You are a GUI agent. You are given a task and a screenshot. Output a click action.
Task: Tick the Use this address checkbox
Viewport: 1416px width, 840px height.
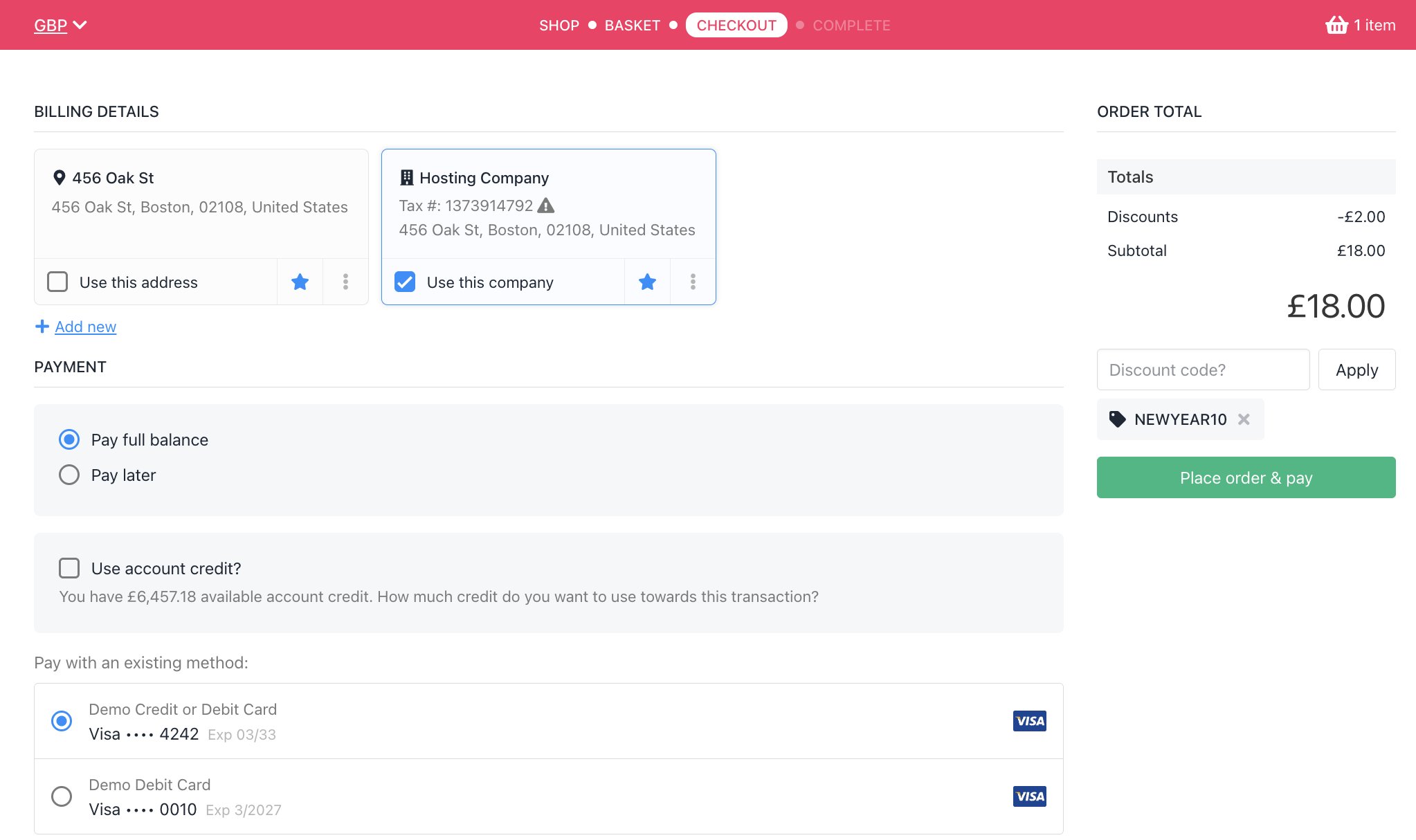[x=57, y=282]
